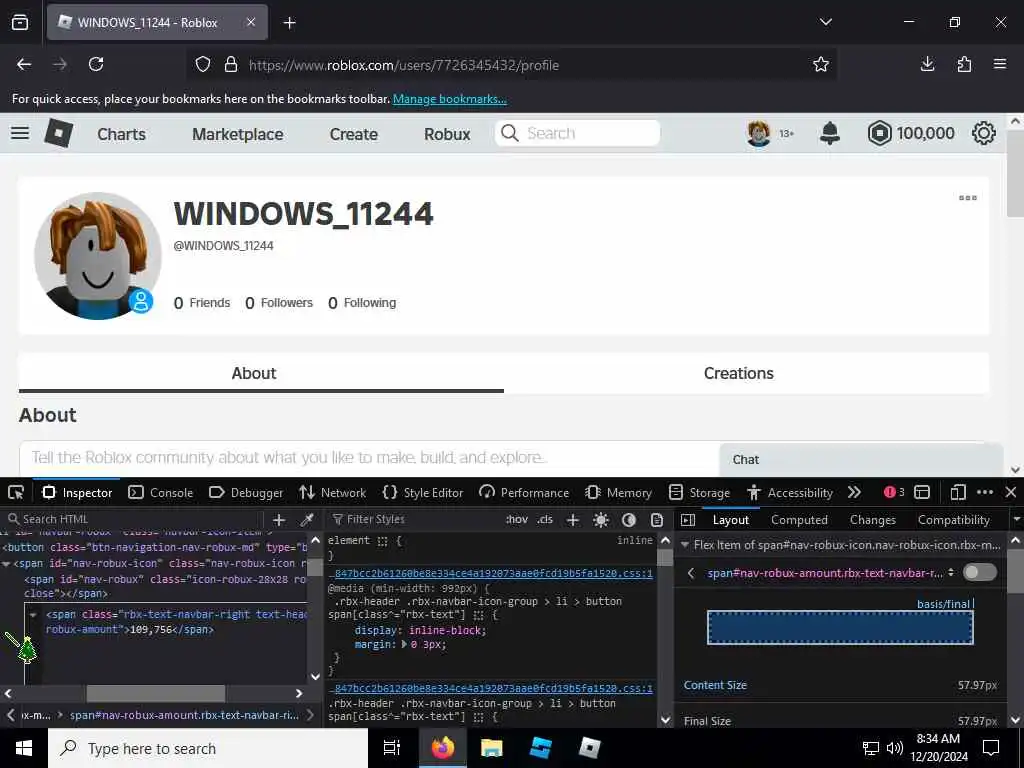Open the Charts page
Viewport: 1024px width, 768px height.
click(121, 134)
